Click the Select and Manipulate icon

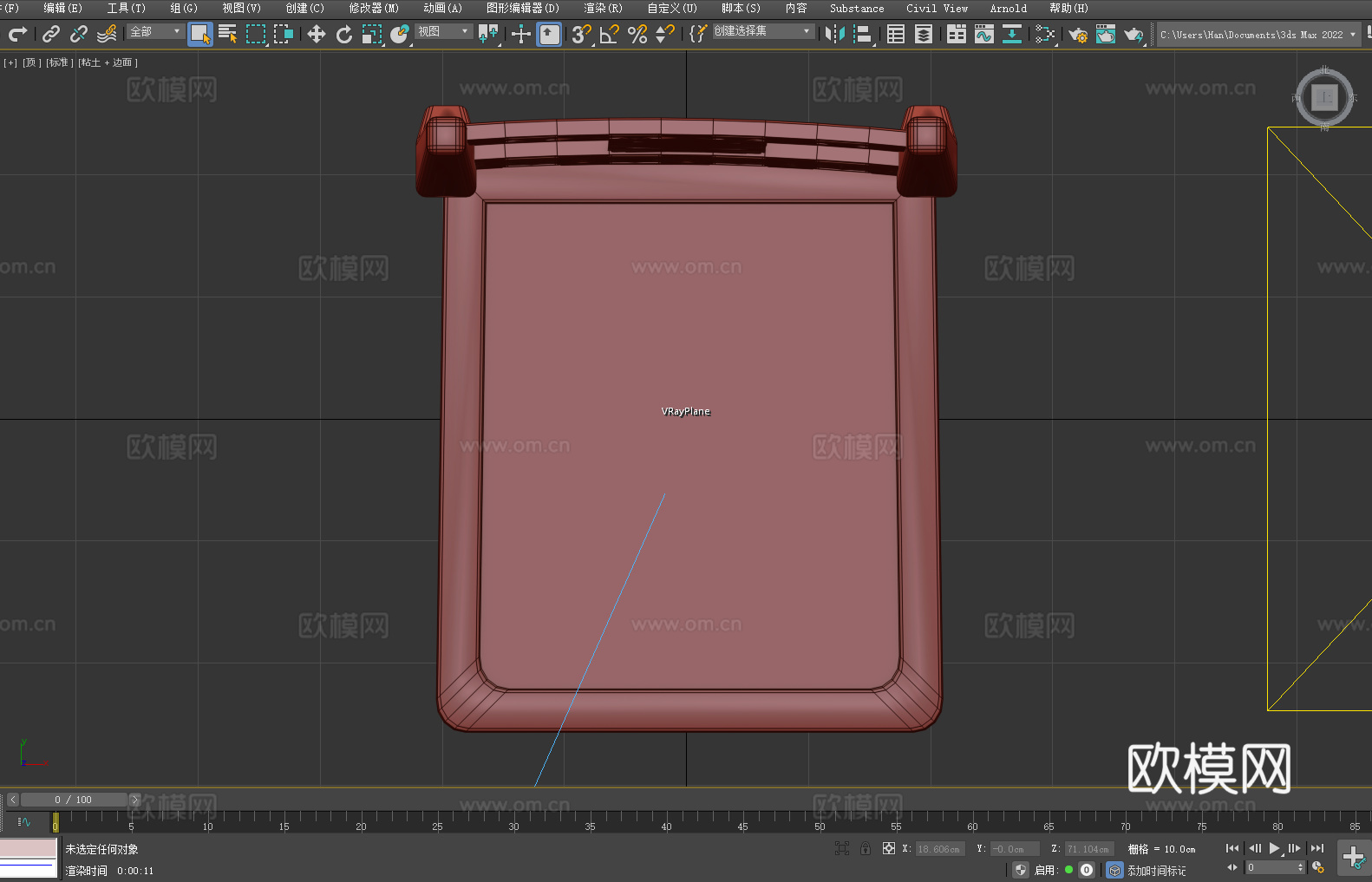click(x=521, y=34)
